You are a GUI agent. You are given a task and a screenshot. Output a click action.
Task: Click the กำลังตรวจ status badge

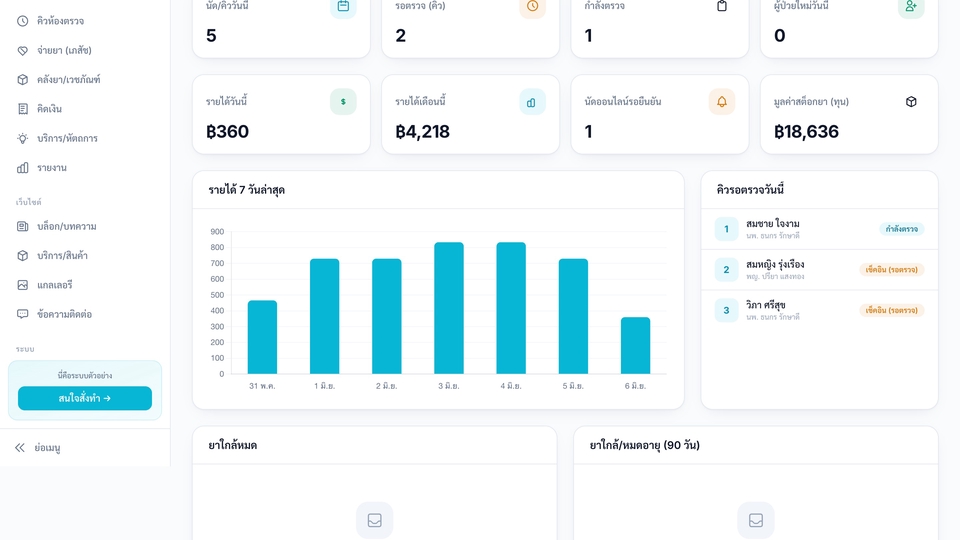point(901,229)
